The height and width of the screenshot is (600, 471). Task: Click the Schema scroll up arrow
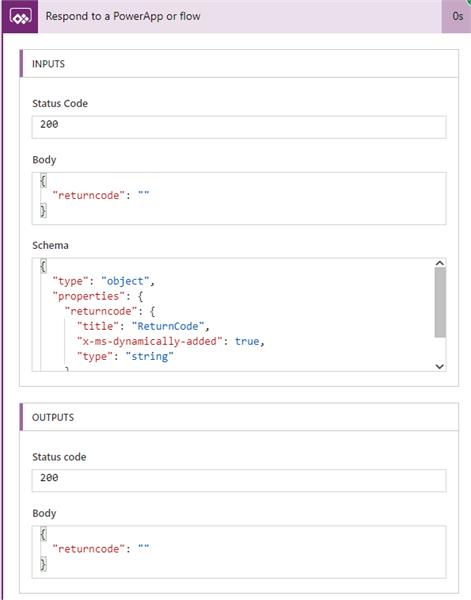point(440,263)
